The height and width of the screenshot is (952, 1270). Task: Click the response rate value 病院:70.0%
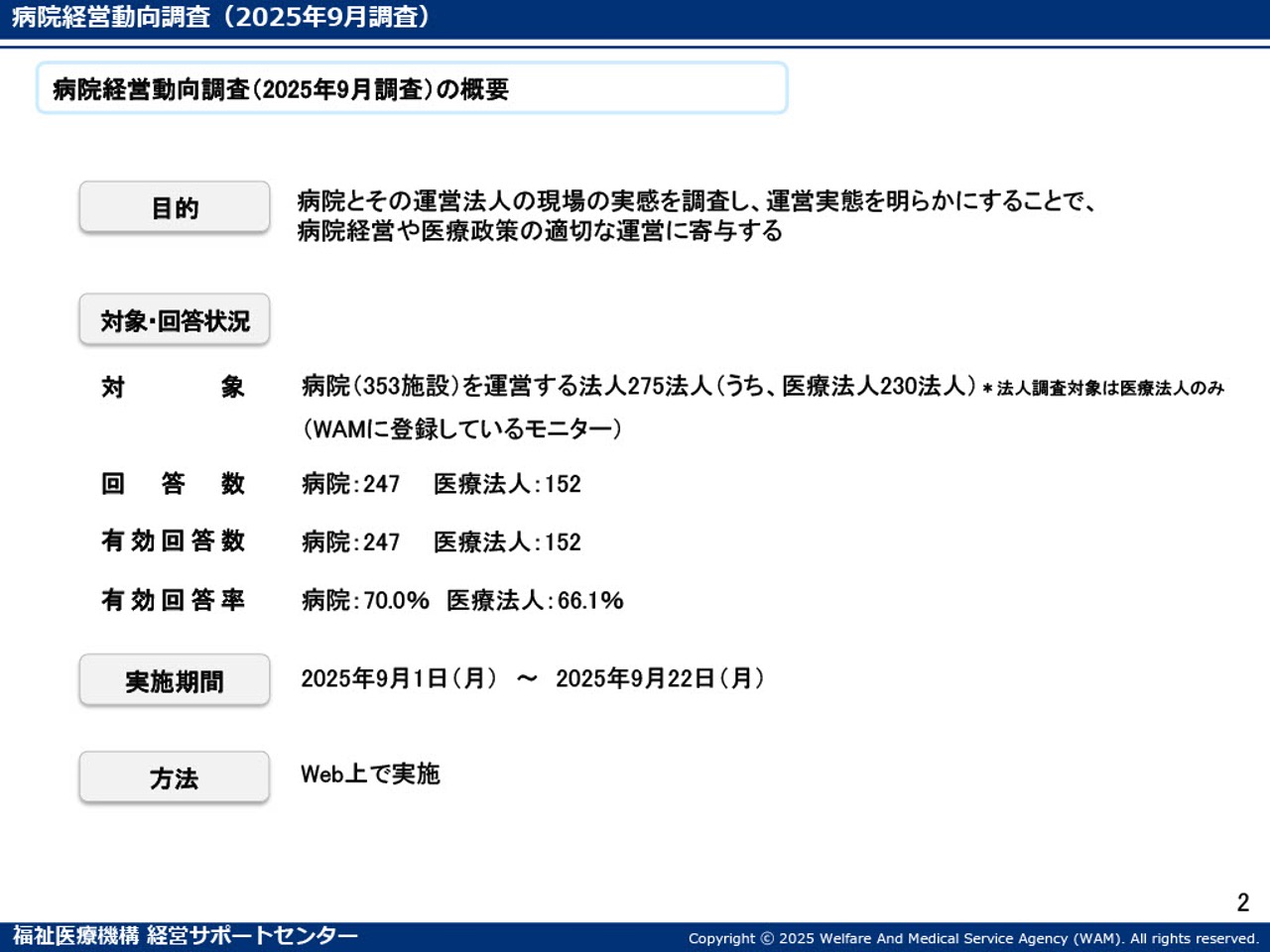pos(365,601)
